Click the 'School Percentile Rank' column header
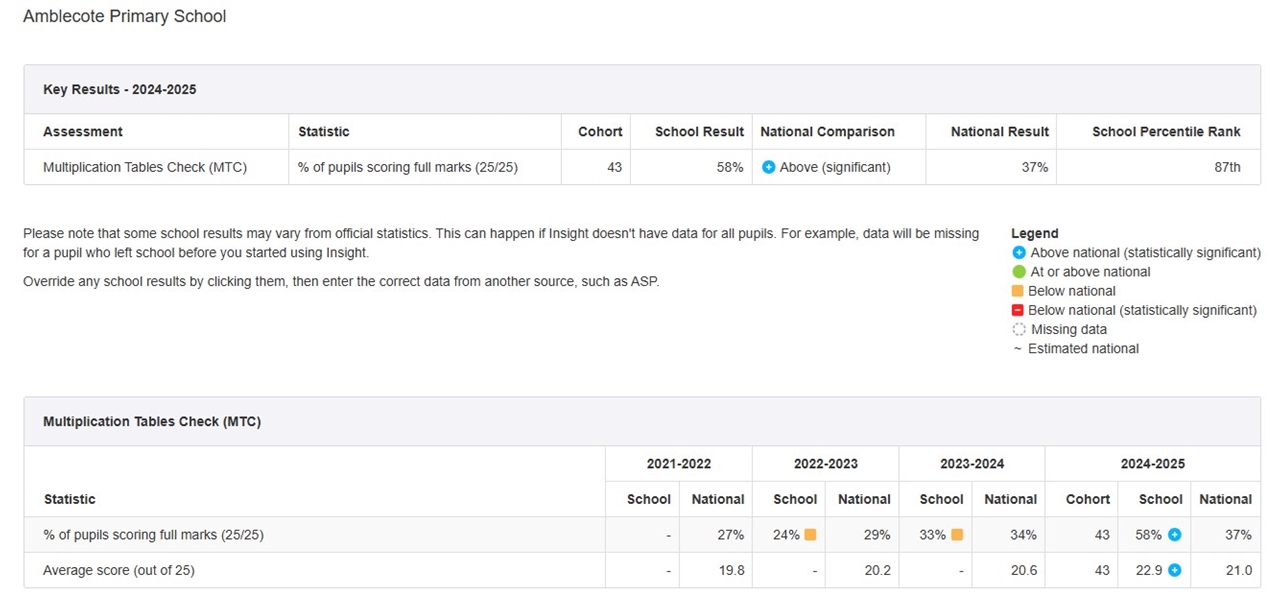Viewport: 1280px width, 596px height. tap(1166, 132)
